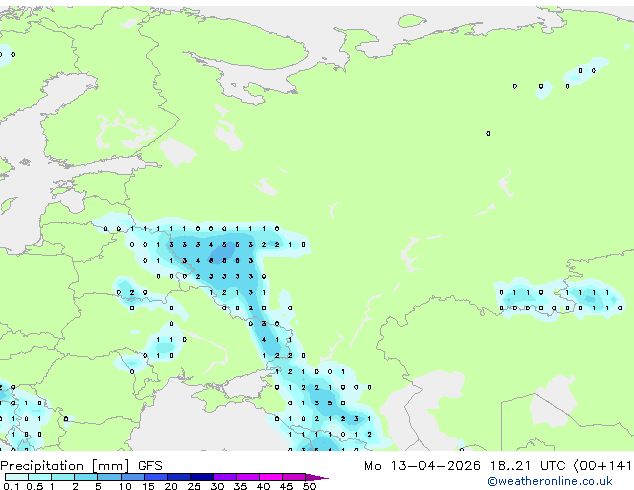The width and height of the screenshot is (634, 490).
Task: Click the legend arrow tip beyond 50
Action: coord(317,477)
